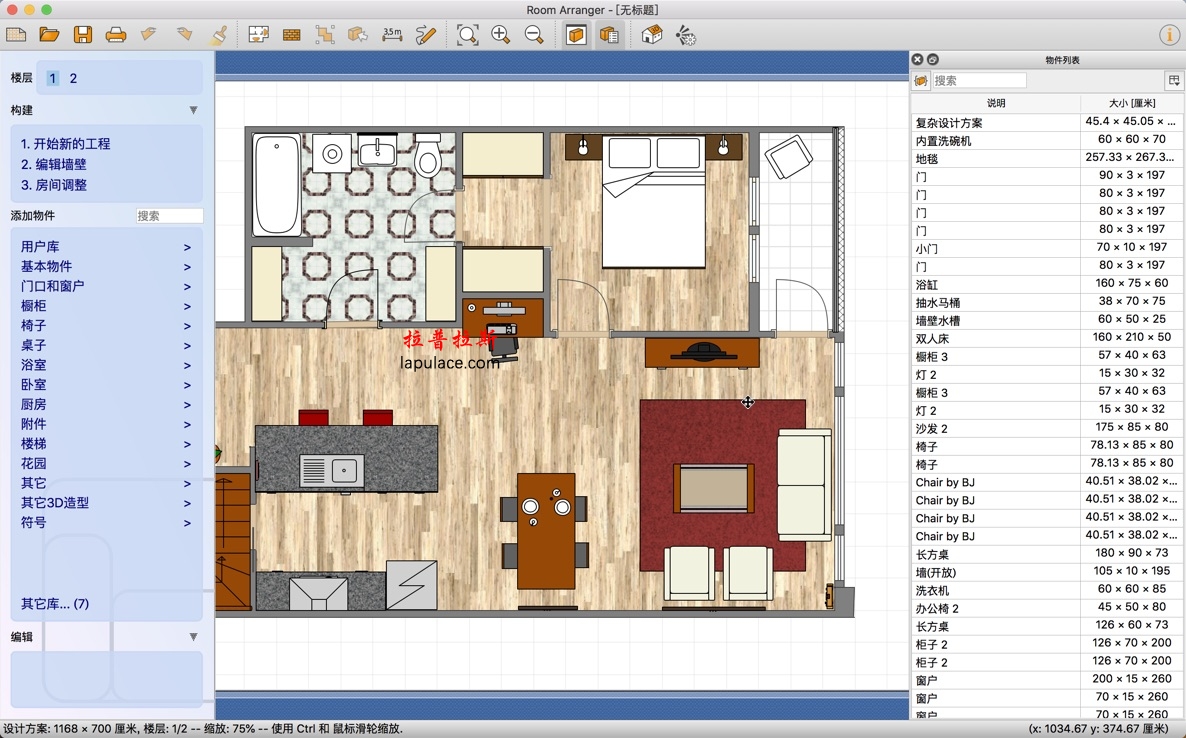This screenshot has width=1186, height=738.
Task: Expand 花园 category arrow
Action: coord(187,464)
